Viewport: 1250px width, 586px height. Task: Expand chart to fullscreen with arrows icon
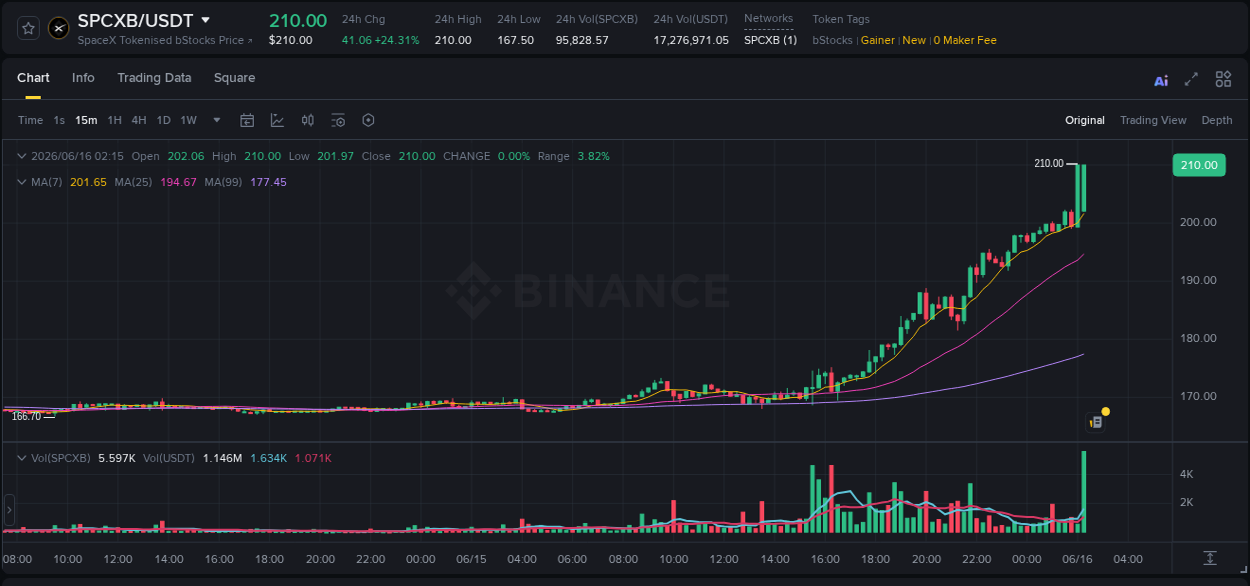pyautogui.click(x=1191, y=79)
